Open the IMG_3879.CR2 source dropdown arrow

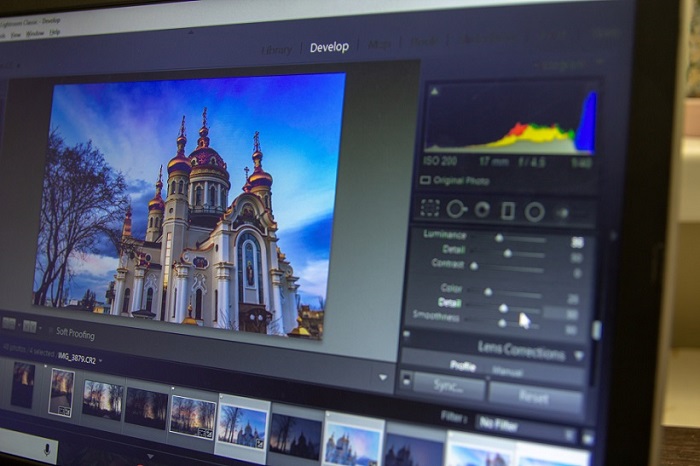(100, 360)
